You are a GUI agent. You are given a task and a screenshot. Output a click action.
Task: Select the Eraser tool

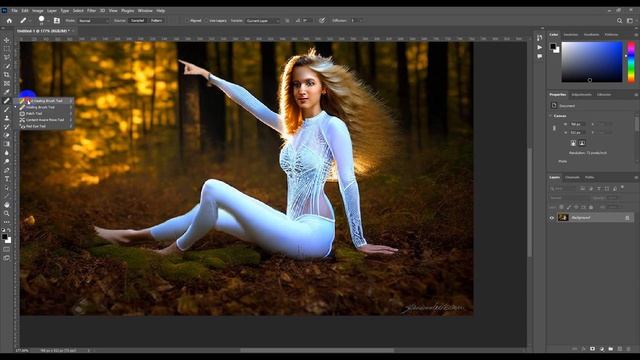click(x=7, y=135)
